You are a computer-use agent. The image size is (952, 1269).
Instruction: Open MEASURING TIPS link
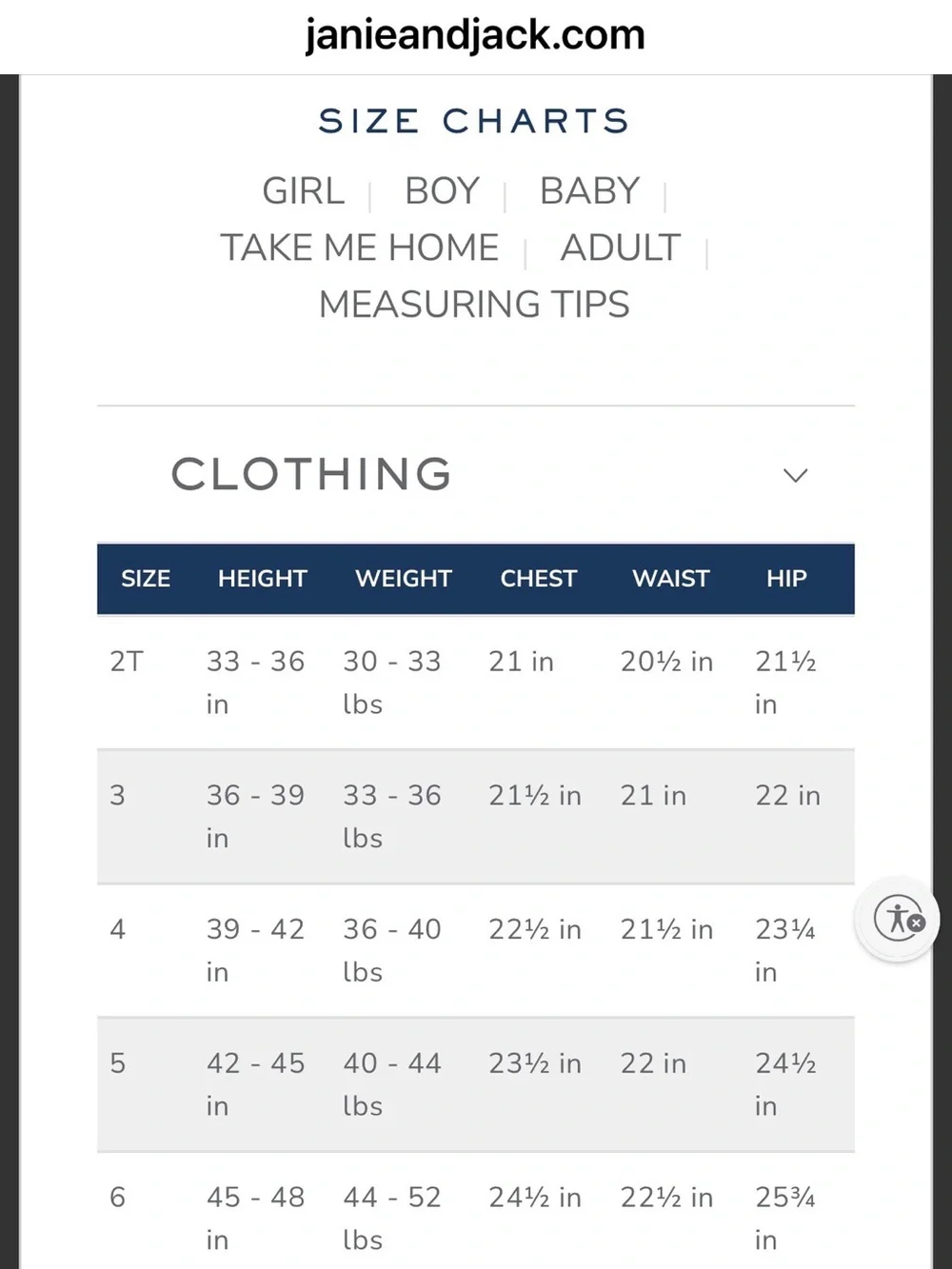pos(474,305)
